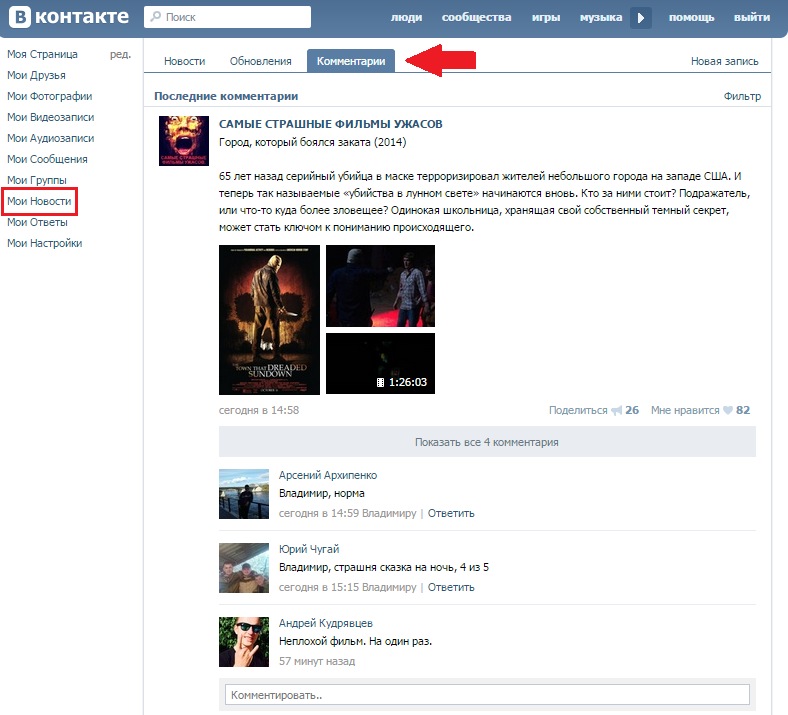The height and width of the screenshot is (715, 788).
Task: Open Мои Видеозаписи
Action: pyautogui.click(x=50, y=117)
